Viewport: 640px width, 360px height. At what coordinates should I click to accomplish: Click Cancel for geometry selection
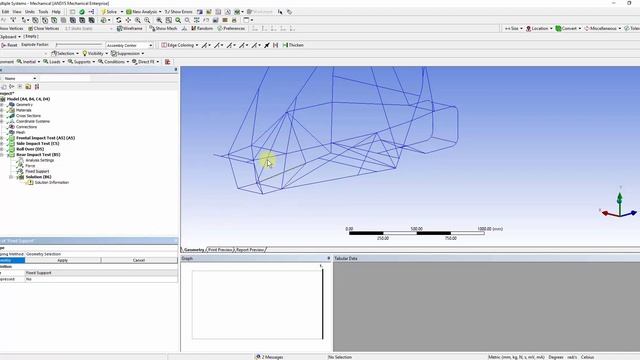click(139, 260)
